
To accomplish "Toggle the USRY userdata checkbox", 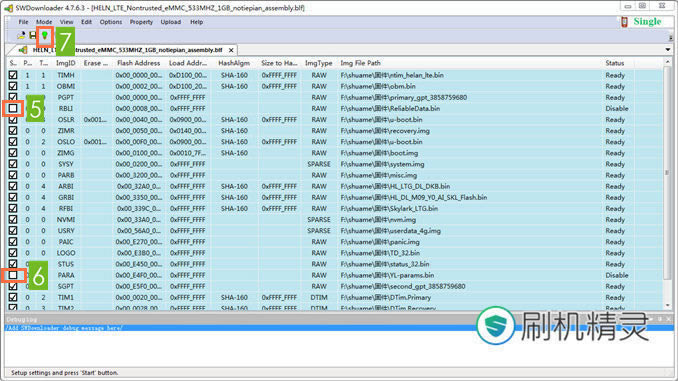I will point(13,231).
